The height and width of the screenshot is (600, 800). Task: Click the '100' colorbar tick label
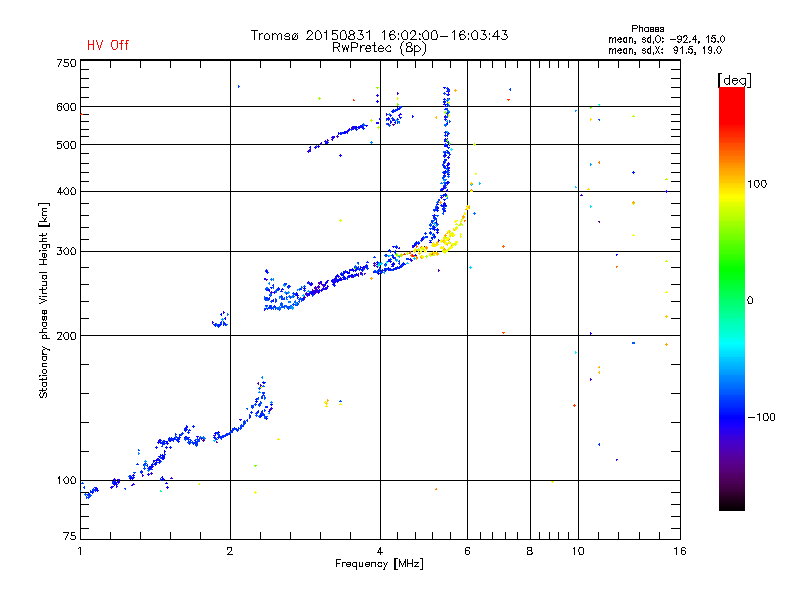pyautogui.click(x=757, y=184)
